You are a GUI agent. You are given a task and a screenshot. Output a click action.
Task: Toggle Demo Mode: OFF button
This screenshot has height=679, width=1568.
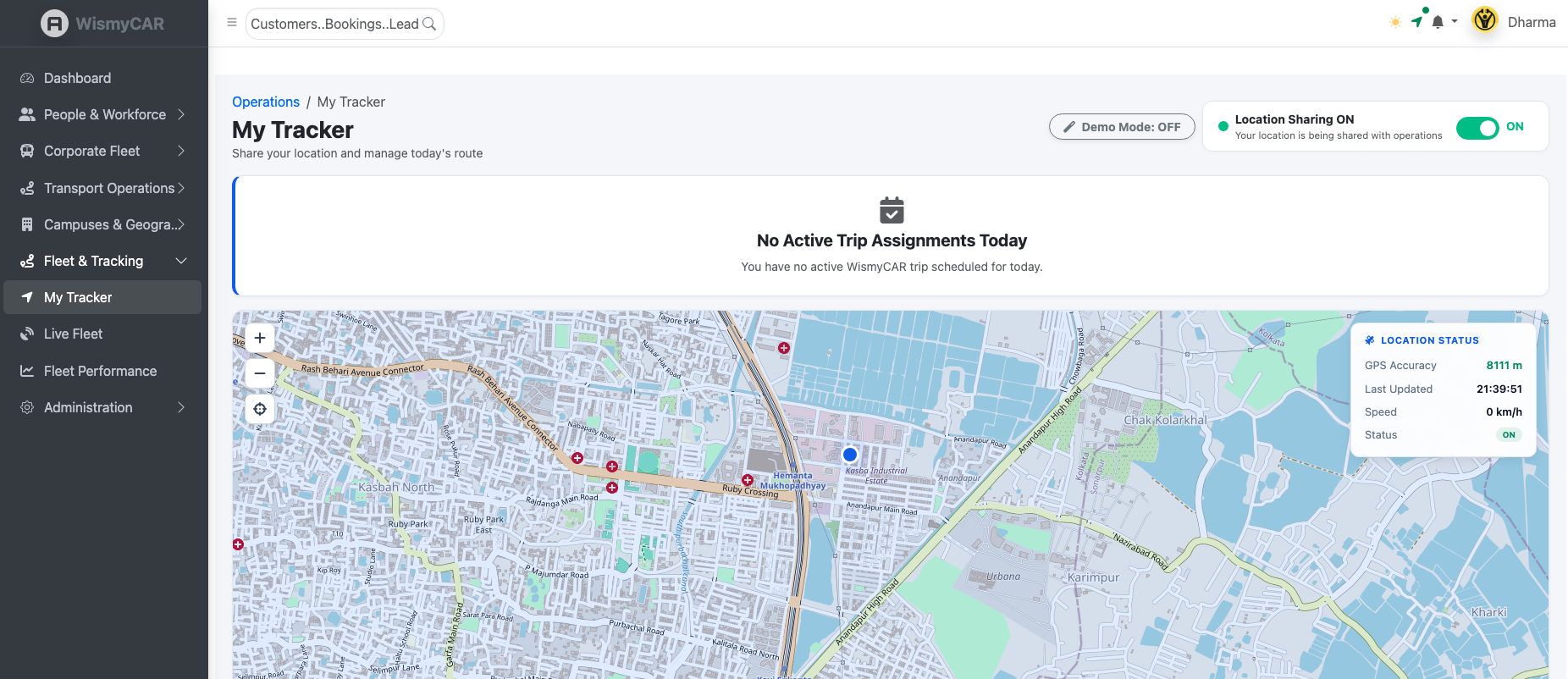click(x=1122, y=127)
